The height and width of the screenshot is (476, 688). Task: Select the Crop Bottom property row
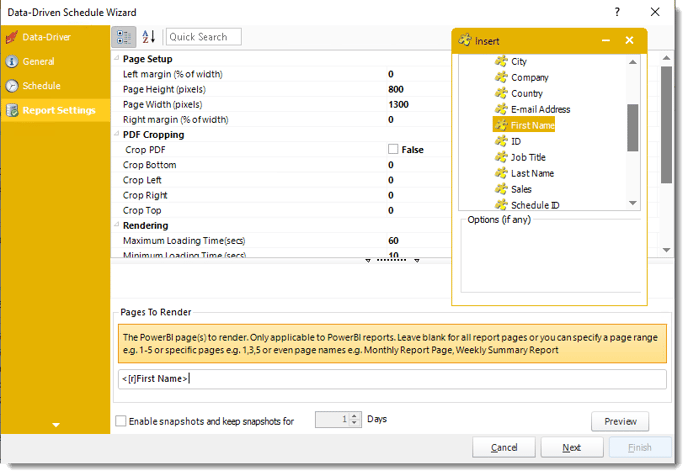(281, 165)
